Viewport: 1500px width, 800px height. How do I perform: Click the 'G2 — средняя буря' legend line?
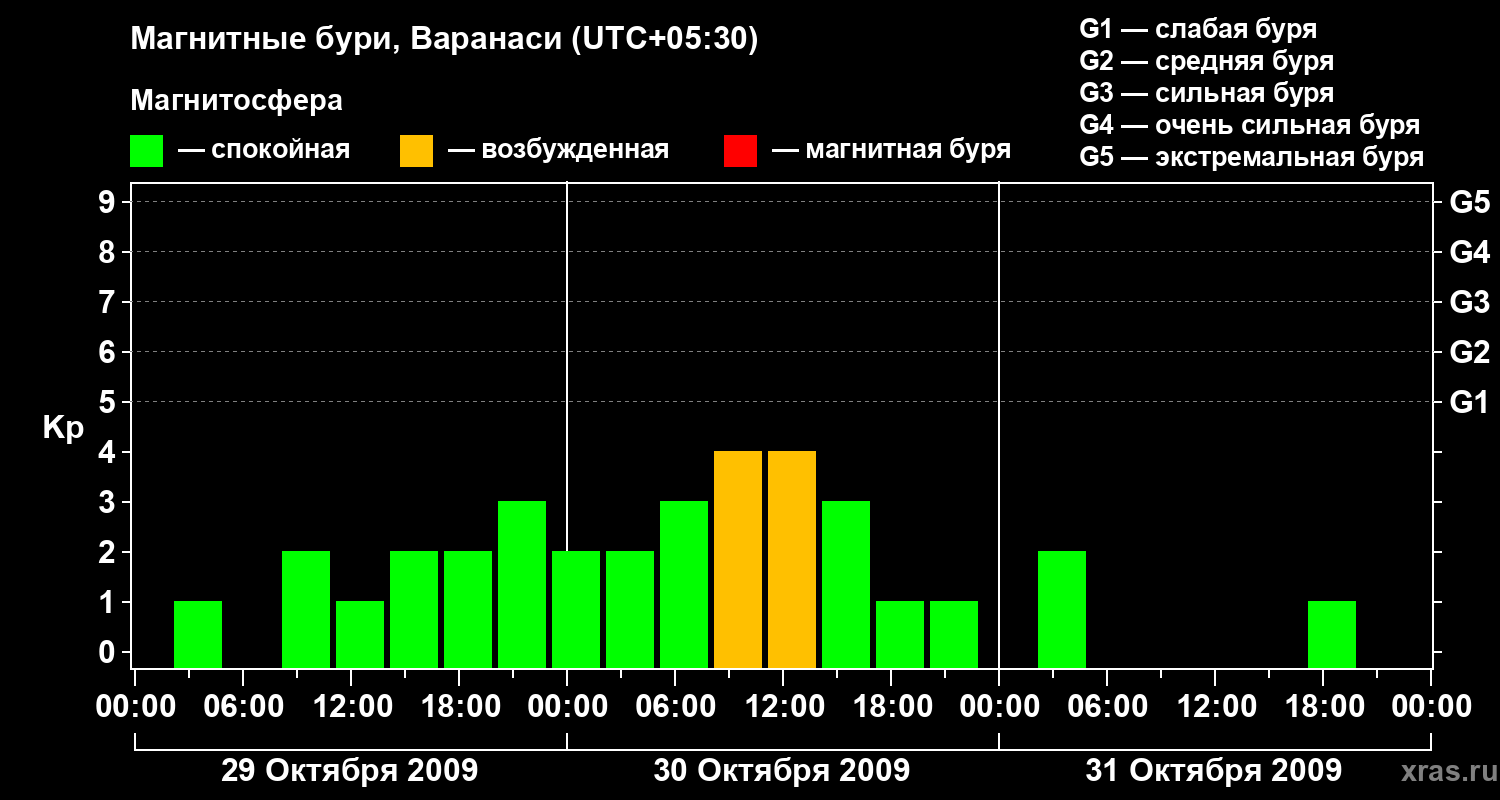(1207, 61)
